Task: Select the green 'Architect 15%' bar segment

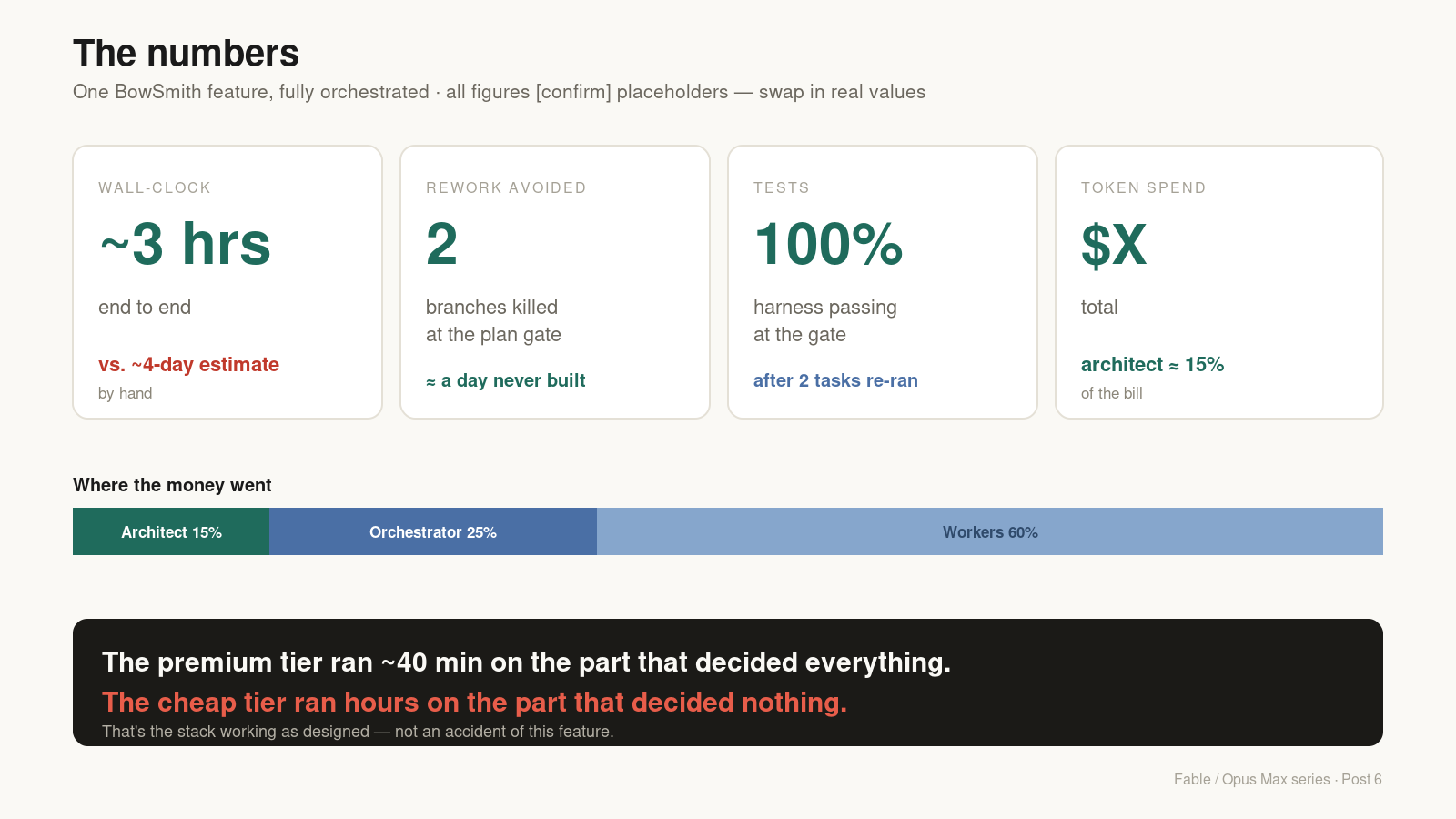Action: (x=171, y=531)
